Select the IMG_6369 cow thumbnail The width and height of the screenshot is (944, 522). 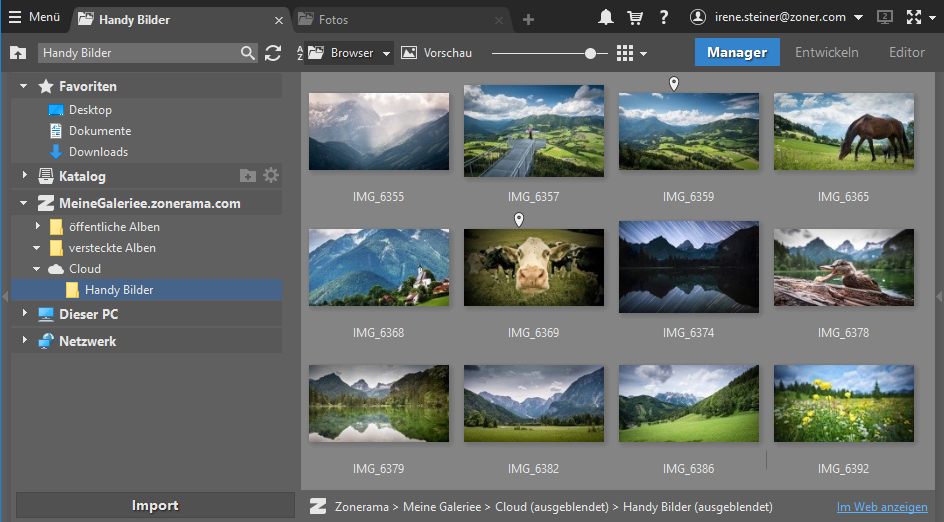(x=534, y=266)
